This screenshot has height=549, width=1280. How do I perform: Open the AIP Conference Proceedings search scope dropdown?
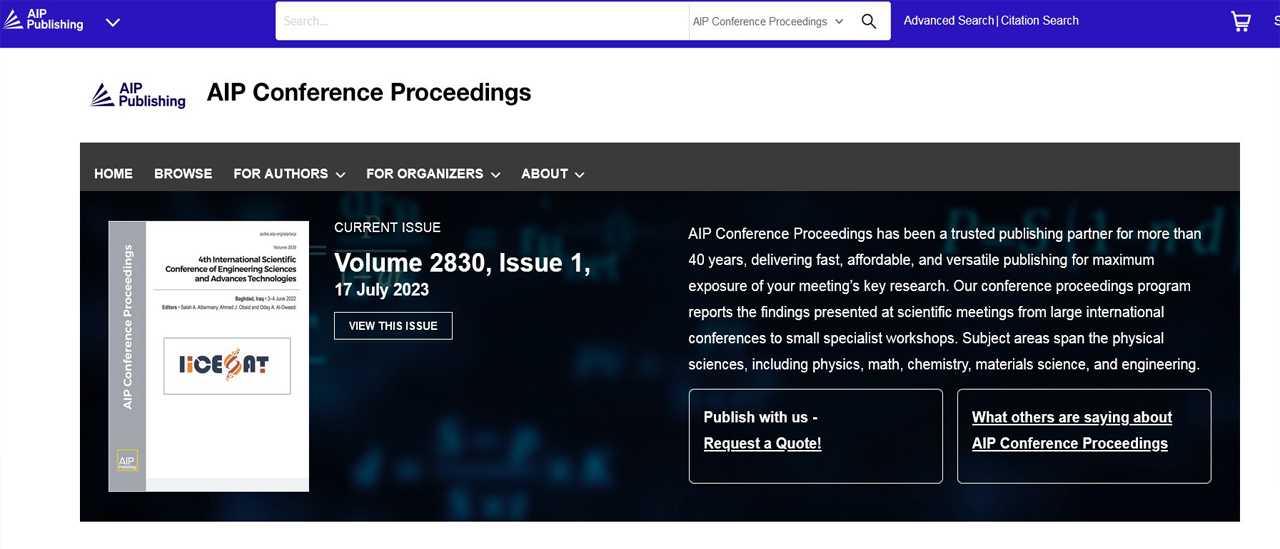coord(767,21)
